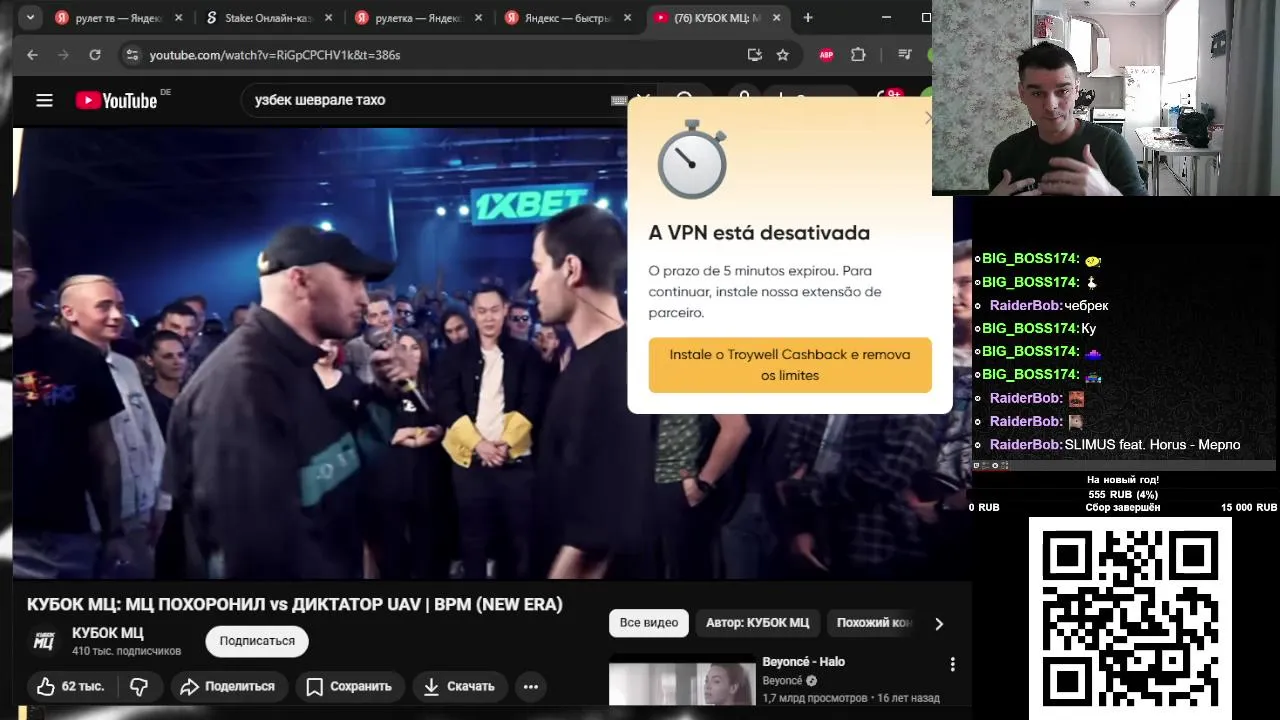Click the 'Beyoncé' channel name under Halo
Viewport: 1280px width, 720px height.
[x=782, y=681]
